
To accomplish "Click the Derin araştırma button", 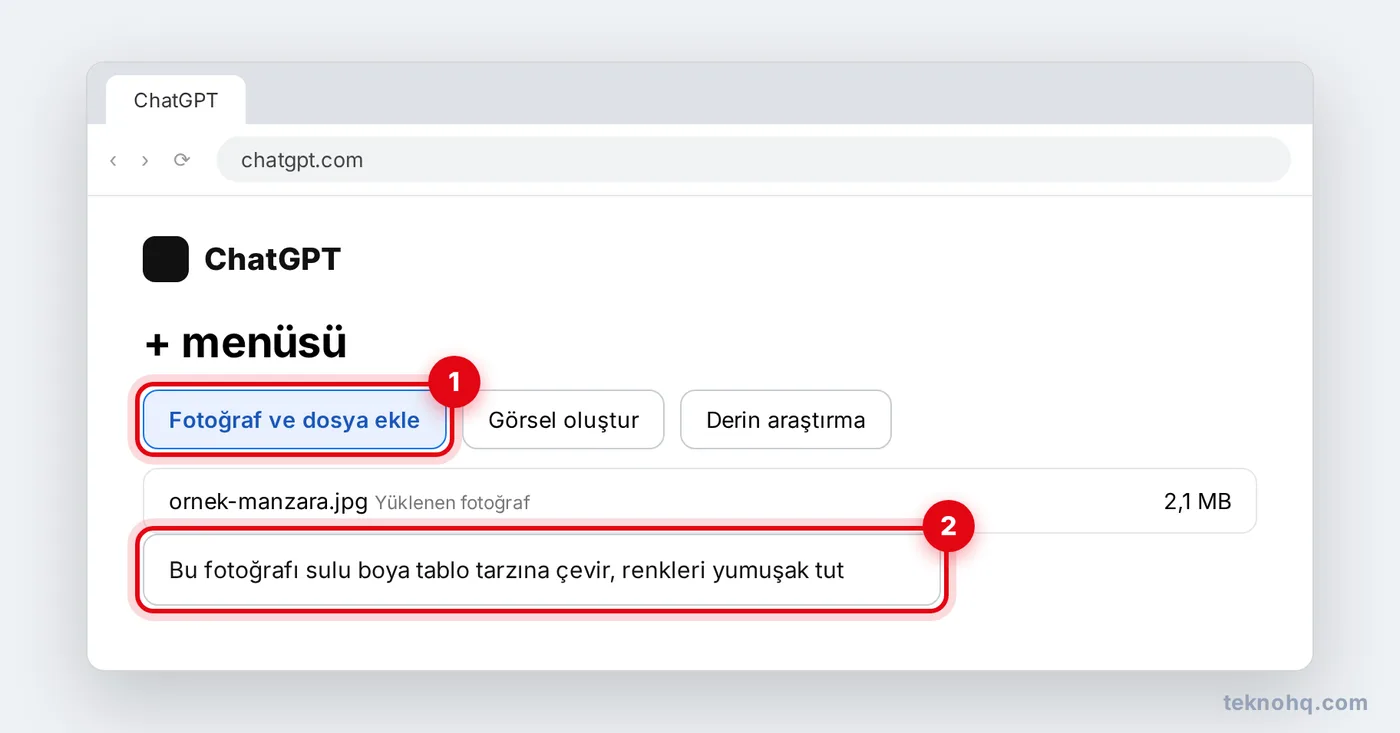I will (x=786, y=420).
